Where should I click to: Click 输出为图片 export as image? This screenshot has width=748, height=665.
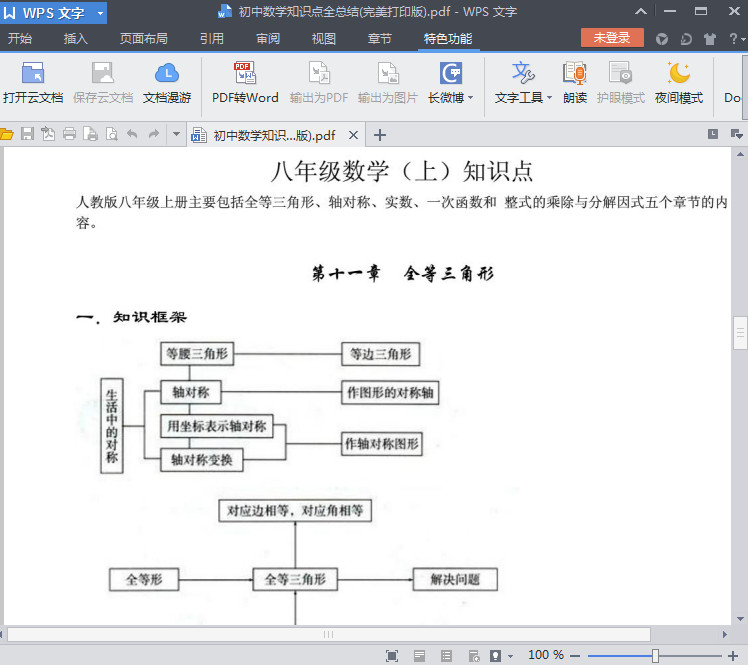(x=388, y=83)
